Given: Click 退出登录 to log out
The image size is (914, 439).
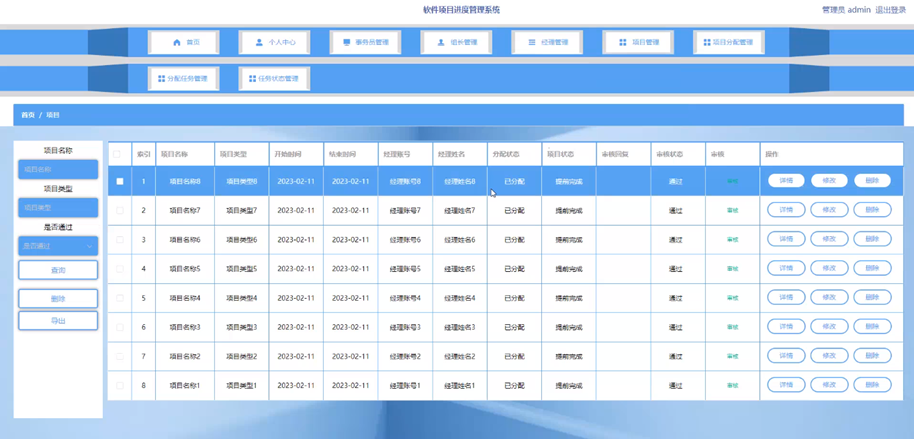Looking at the screenshot, I should pos(890,10).
